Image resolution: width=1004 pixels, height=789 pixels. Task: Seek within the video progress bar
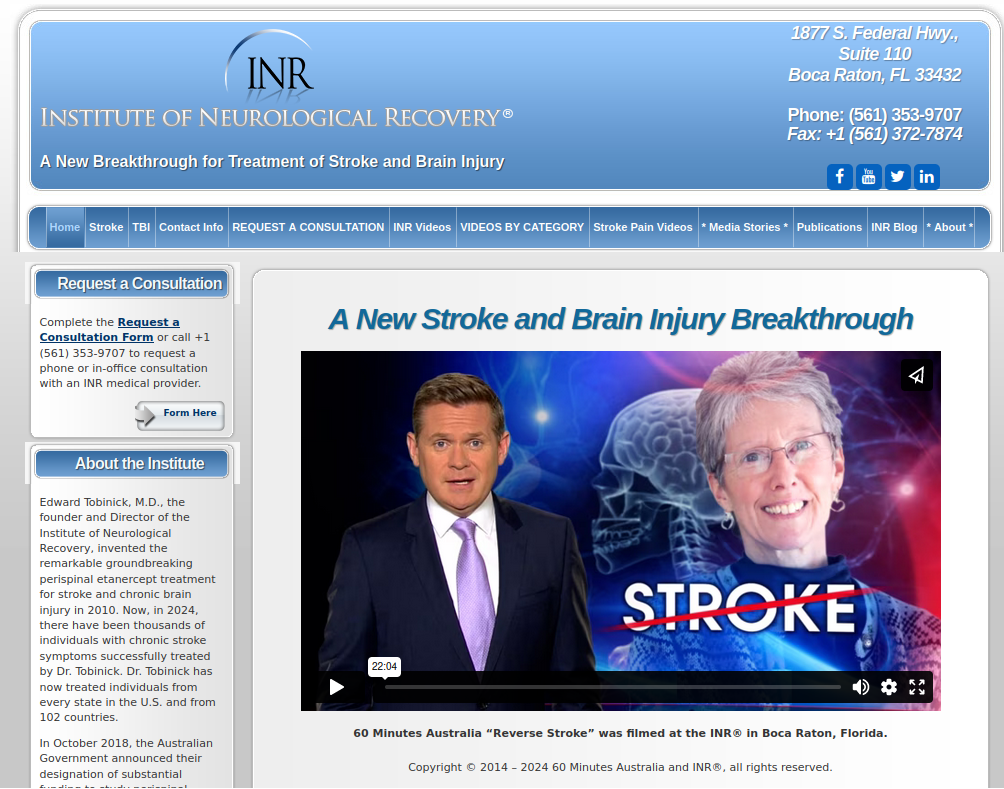(613, 687)
